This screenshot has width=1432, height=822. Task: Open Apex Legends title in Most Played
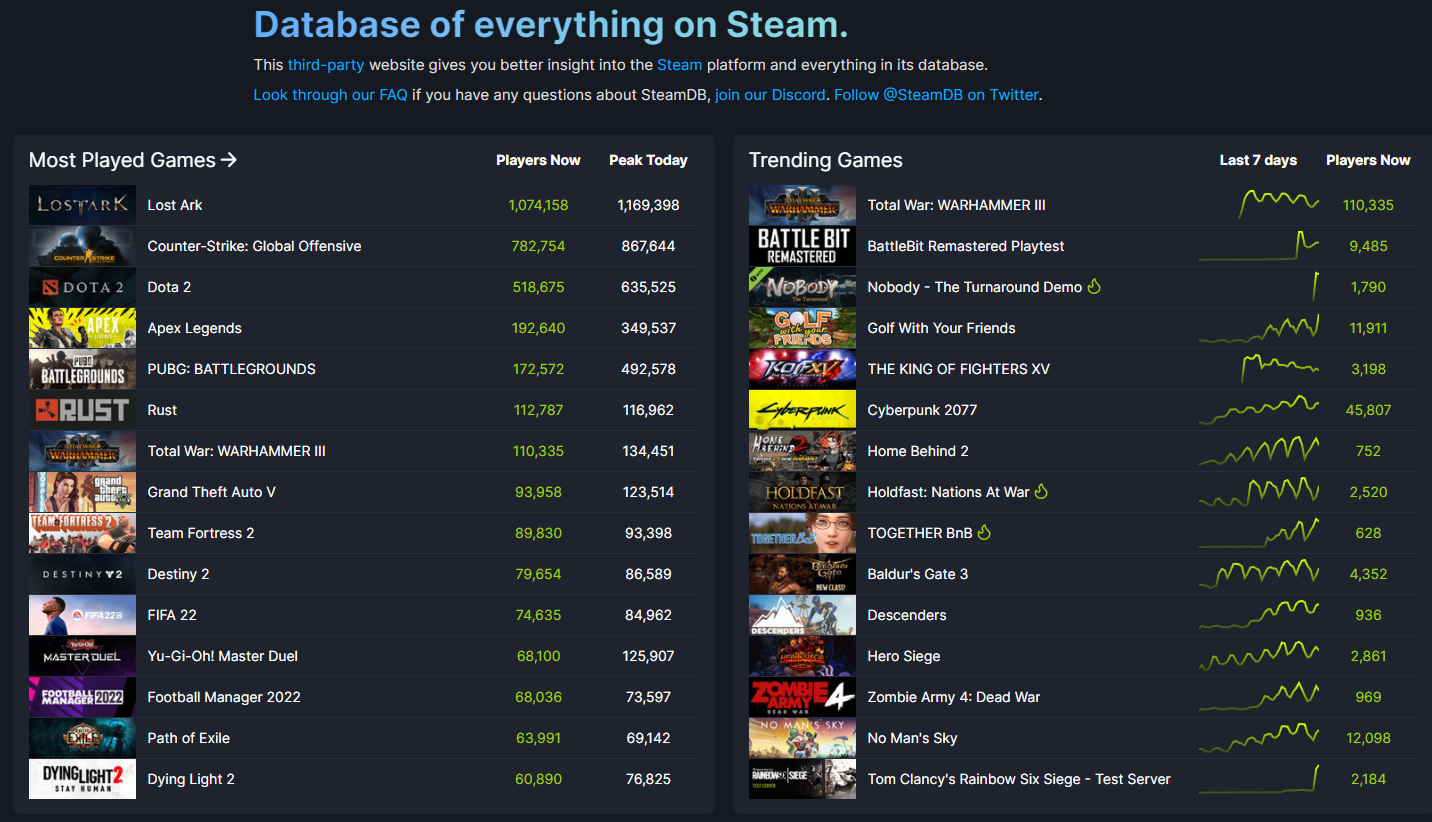tap(194, 328)
